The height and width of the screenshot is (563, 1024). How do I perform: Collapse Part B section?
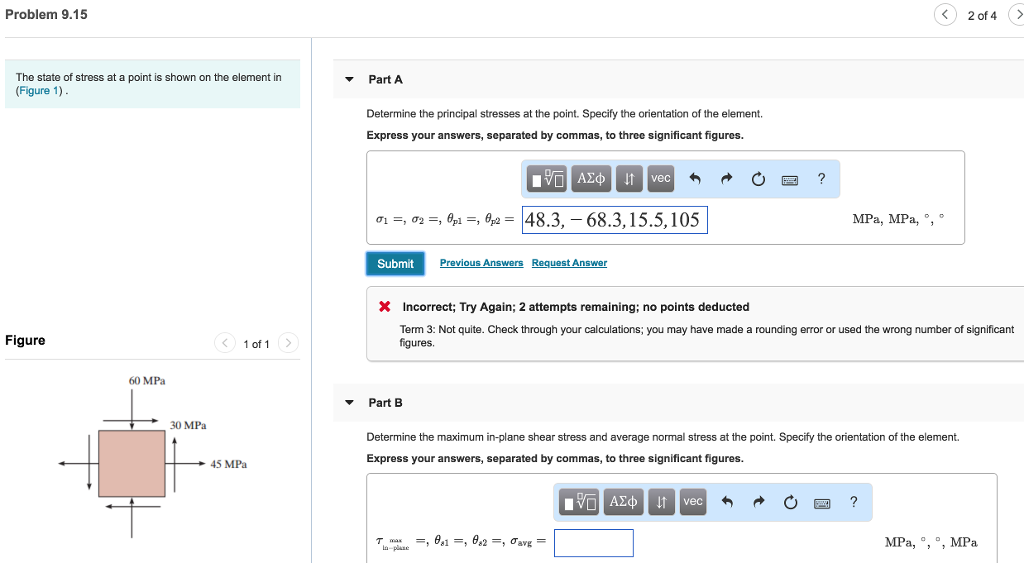(x=349, y=403)
